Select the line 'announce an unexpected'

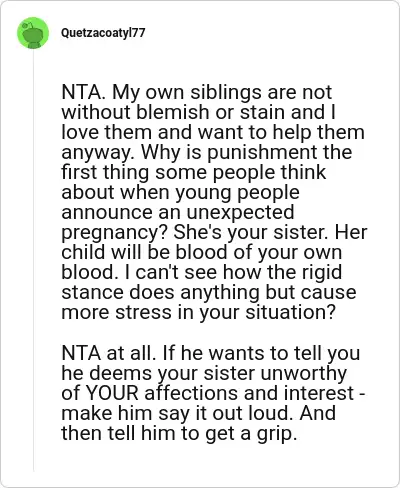pos(178,212)
